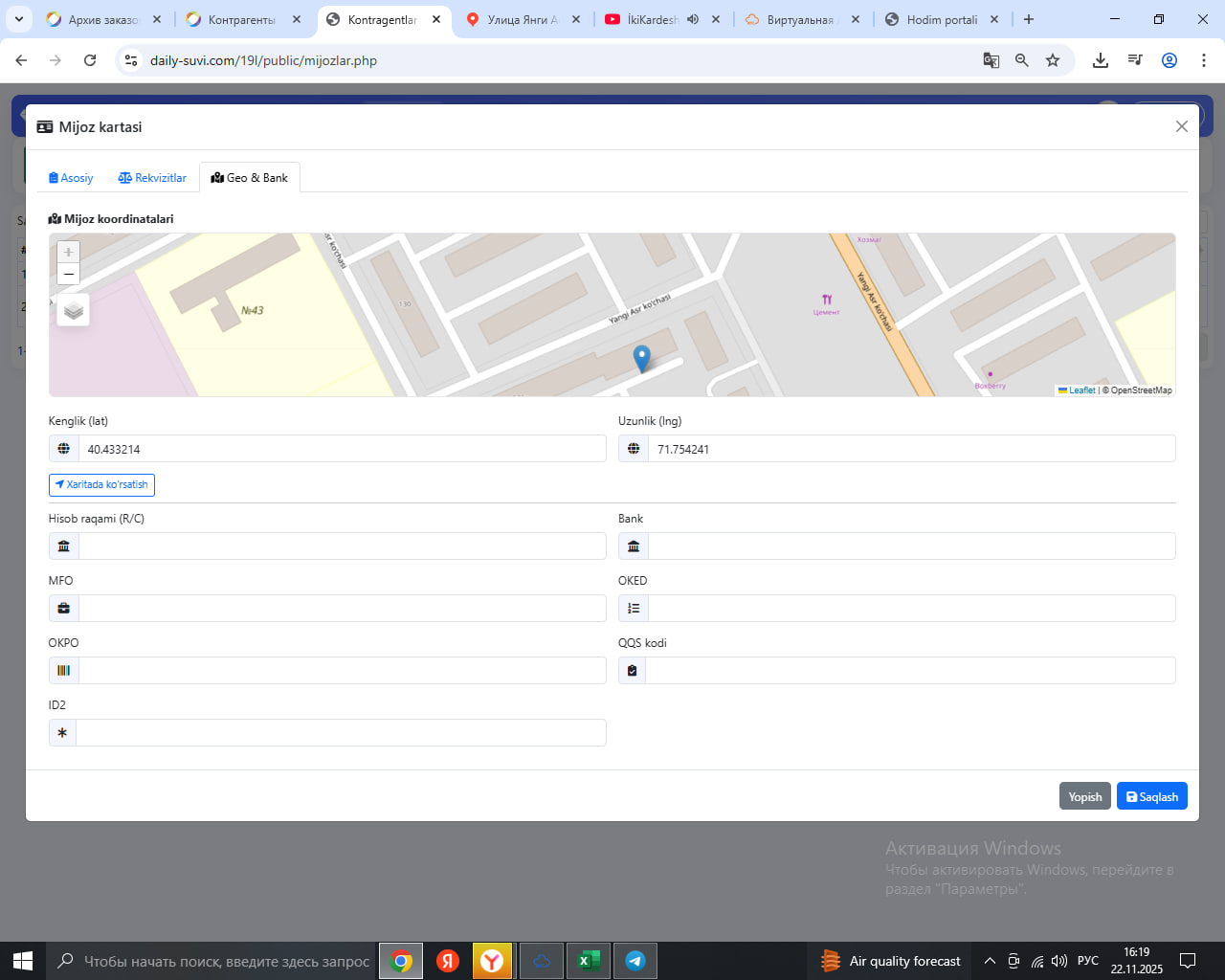Open Telegram from the taskbar
This screenshot has height=980, width=1225.
click(635, 961)
